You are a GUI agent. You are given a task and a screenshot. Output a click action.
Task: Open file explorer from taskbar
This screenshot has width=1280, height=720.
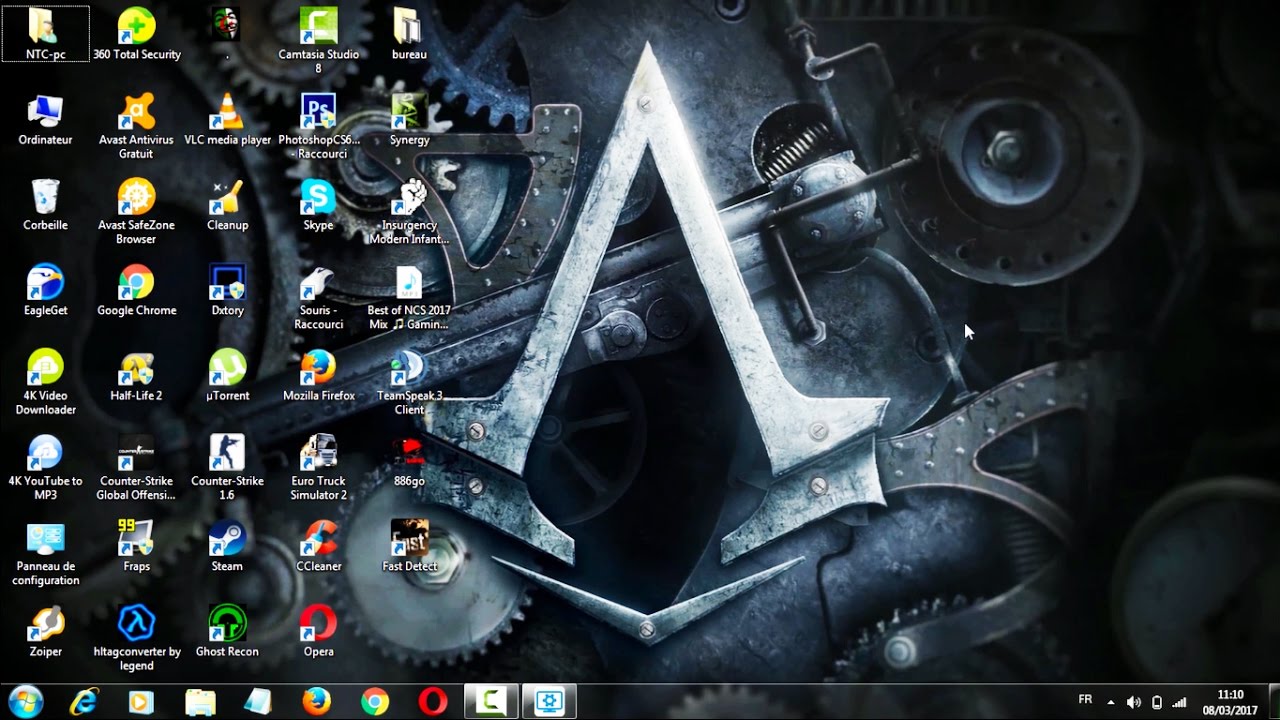click(x=200, y=702)
